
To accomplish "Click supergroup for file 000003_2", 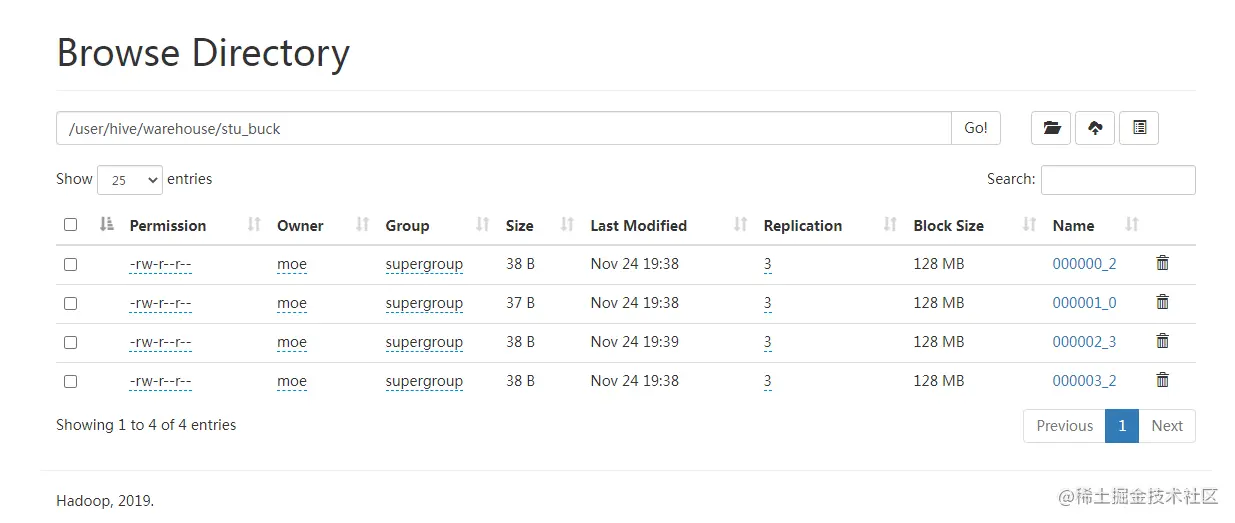I will pyautogui.click(x=424, y=382).
